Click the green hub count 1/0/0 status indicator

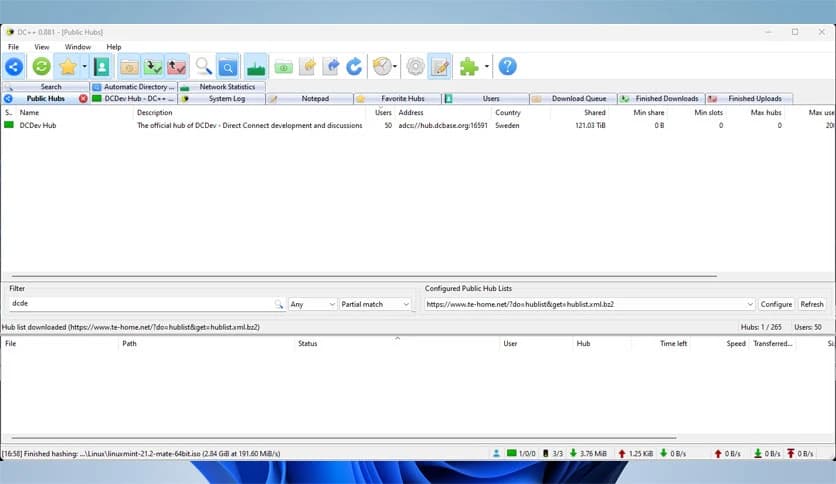pyautogui.click(x=521, y=454)
